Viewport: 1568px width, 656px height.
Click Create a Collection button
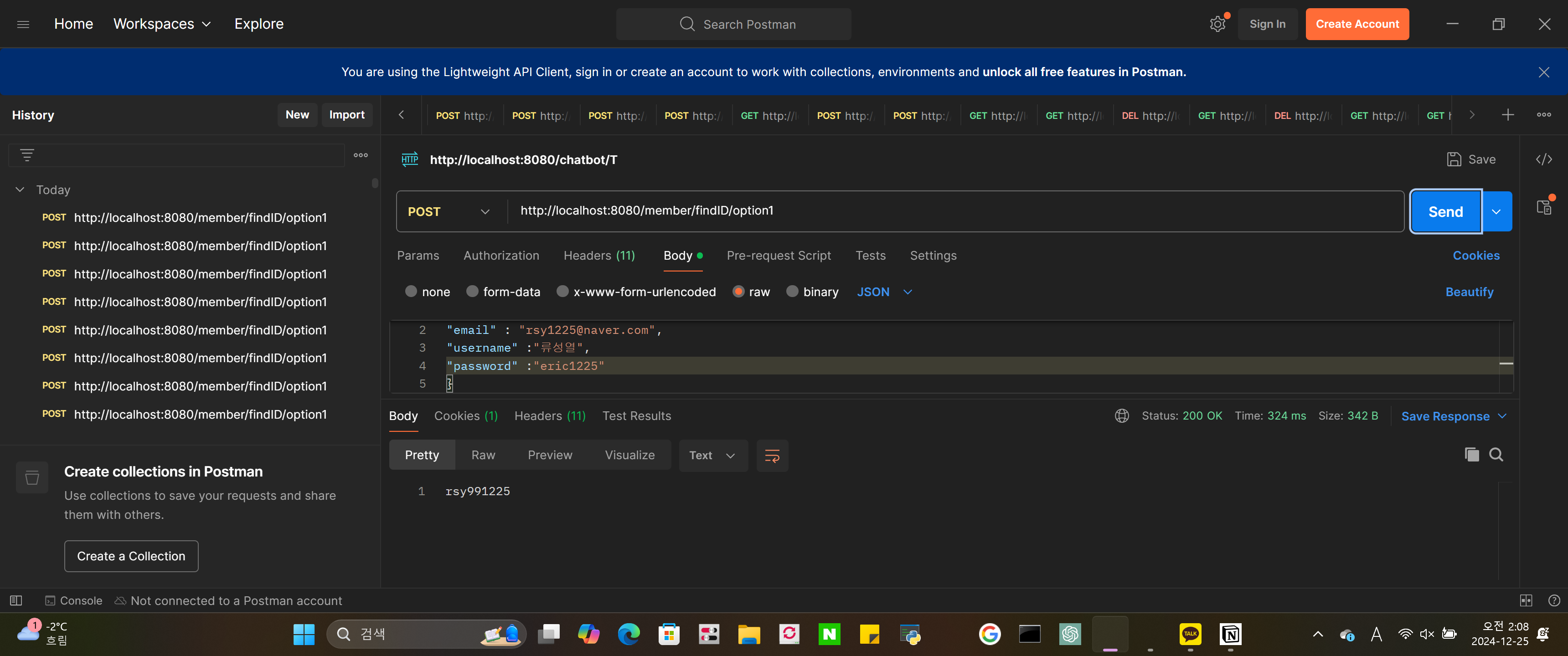(131, 557)
